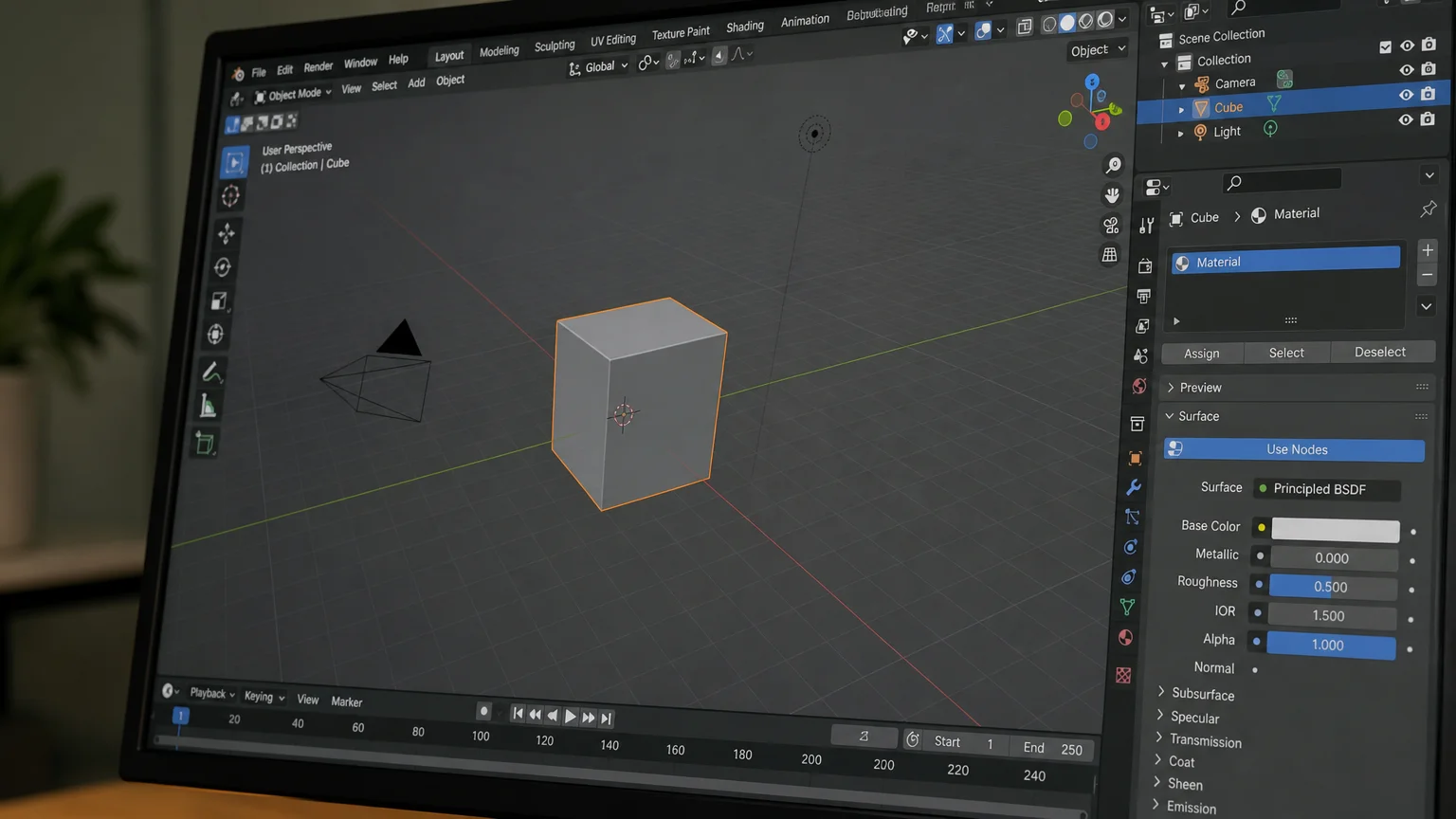Select the Scale tool
1456x819 pixels.
click(x=219, y=301)
